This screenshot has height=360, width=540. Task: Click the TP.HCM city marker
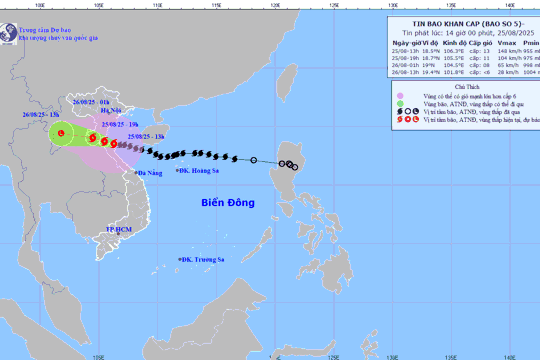(118, 234)
